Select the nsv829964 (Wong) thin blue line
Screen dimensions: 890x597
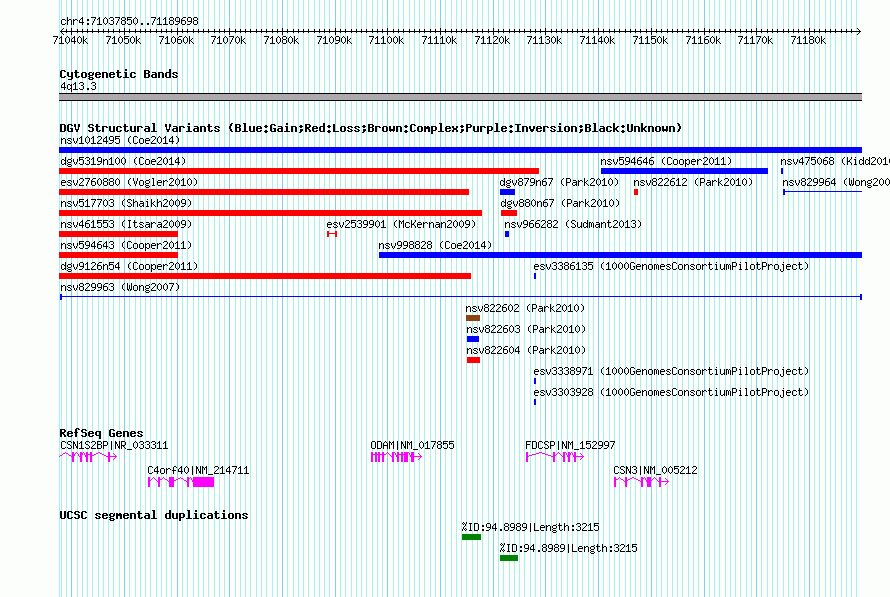(x=822, y=192)
